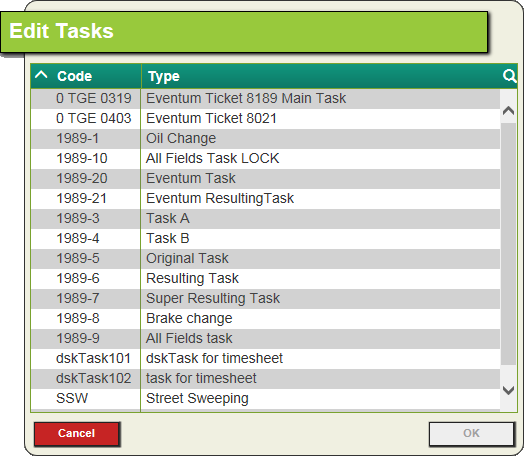Open the search magnifier in the table header

(x=509, y=76)
